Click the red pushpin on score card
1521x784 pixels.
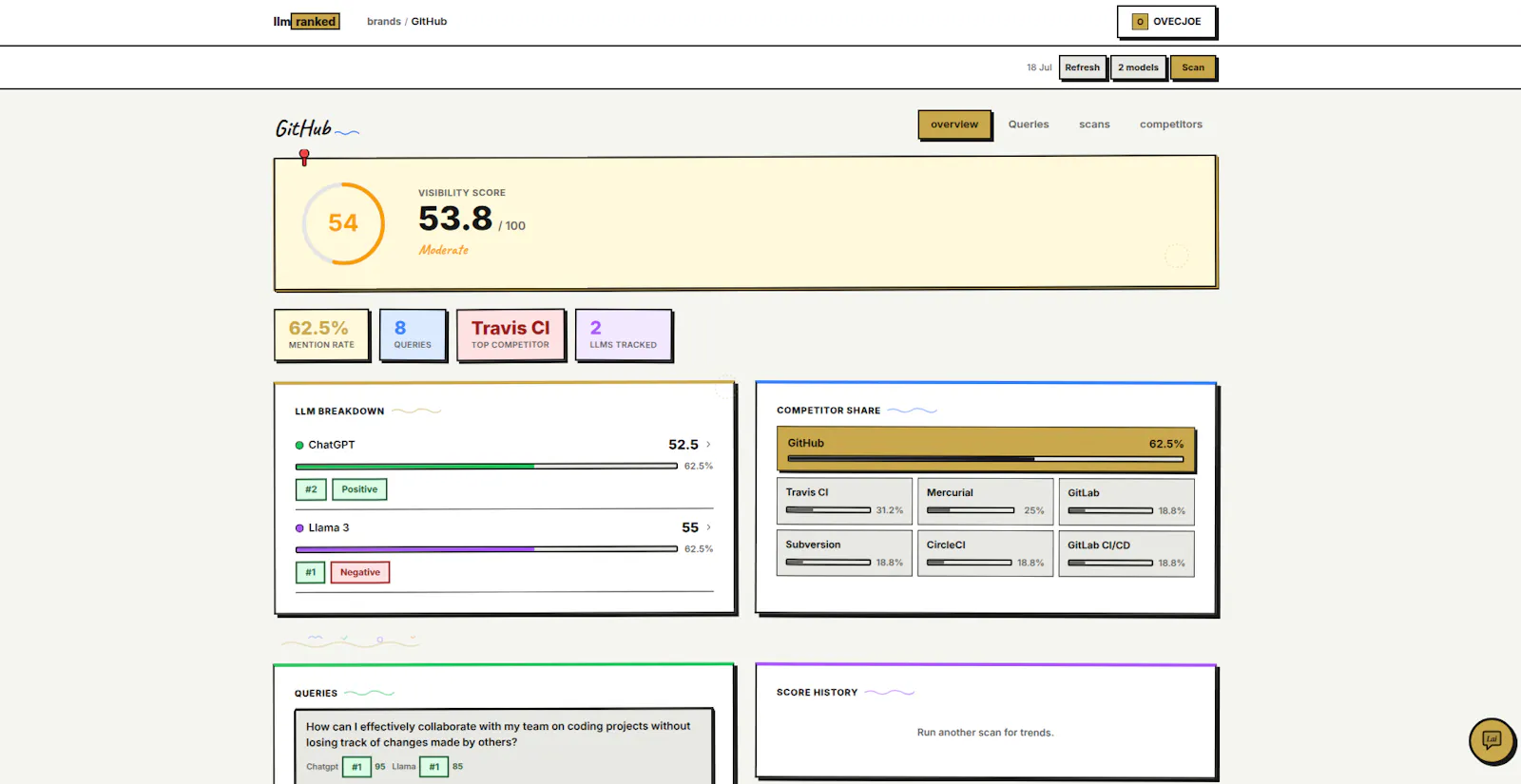[x=304, y=157]
